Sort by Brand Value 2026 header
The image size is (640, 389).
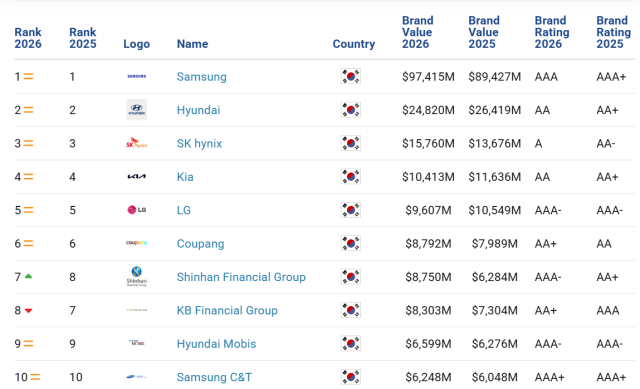pyautogui.click(x=418, y=32)
